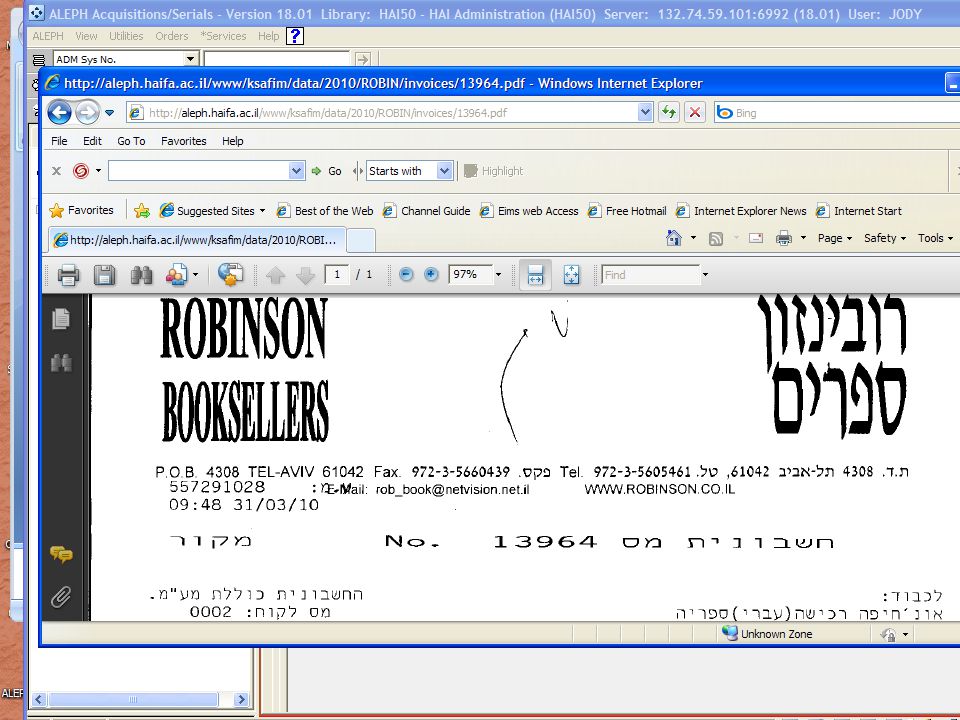
Task: Click the PDF page number field
Action: coord(337,275)
